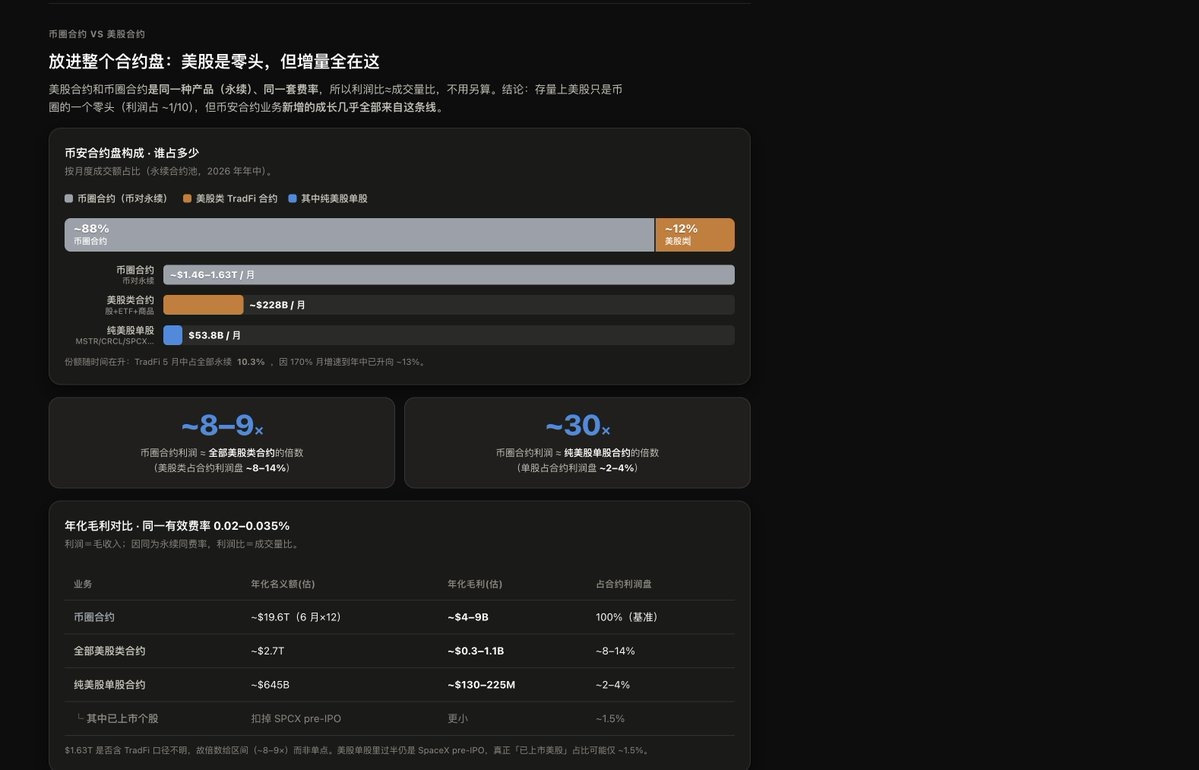Click the section label 币圈合约 VS 美股合约
The height and width of the screenshot is (770, 1199).
pos(96,34)
